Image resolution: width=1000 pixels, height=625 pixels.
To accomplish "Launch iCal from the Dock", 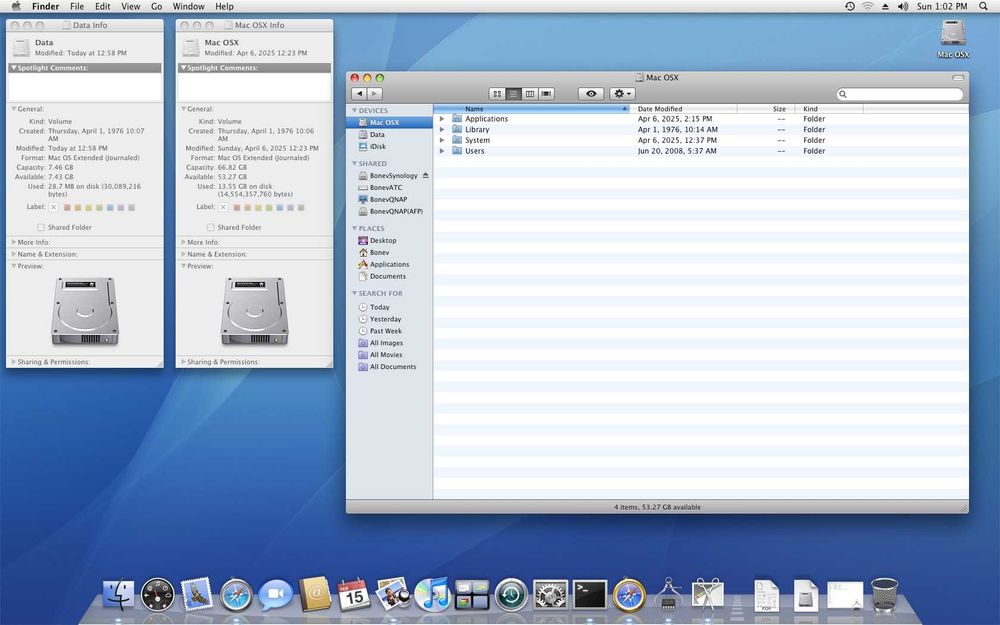I will 354,594.
